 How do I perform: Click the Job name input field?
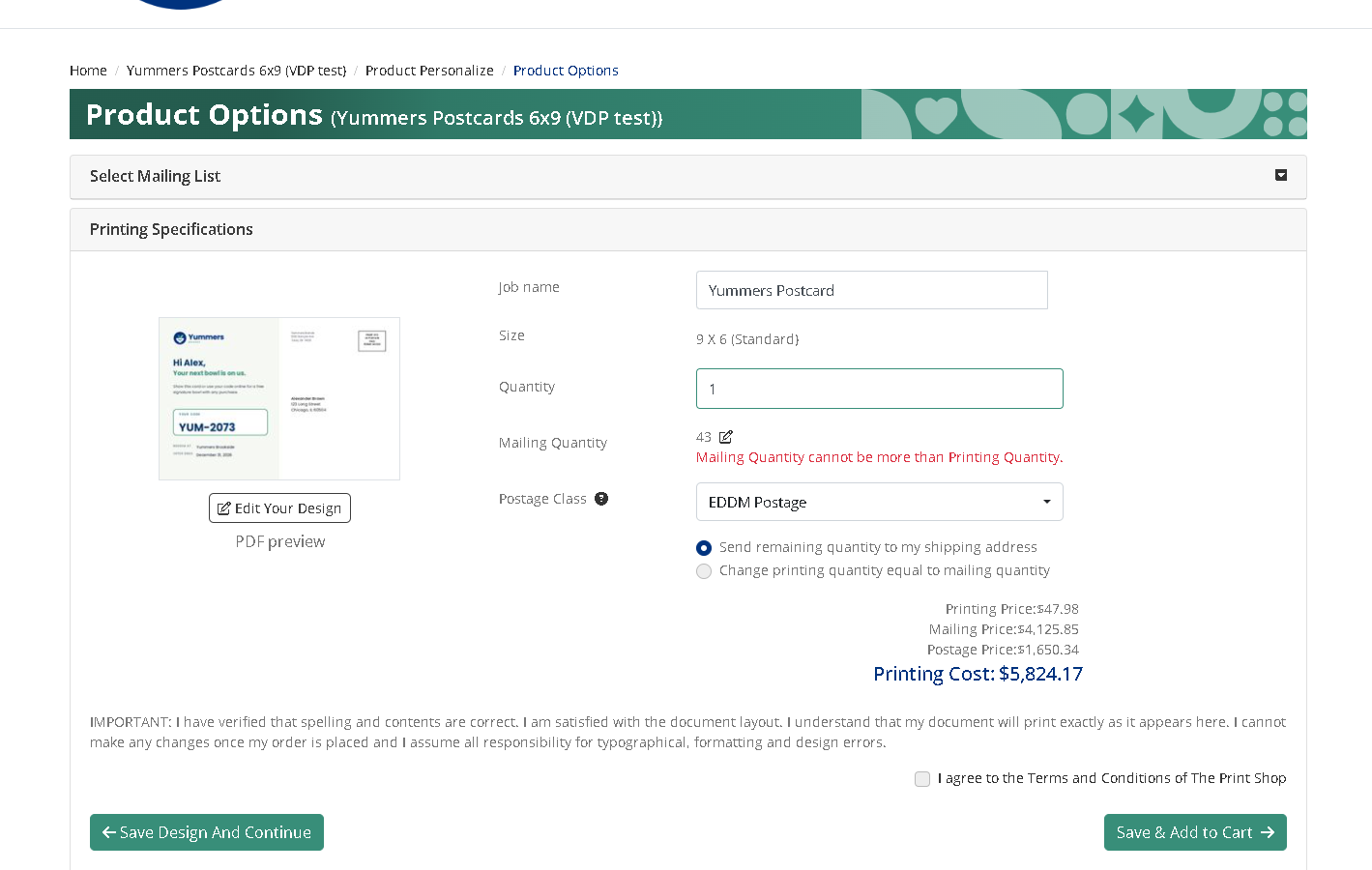(x=872, y=290)
